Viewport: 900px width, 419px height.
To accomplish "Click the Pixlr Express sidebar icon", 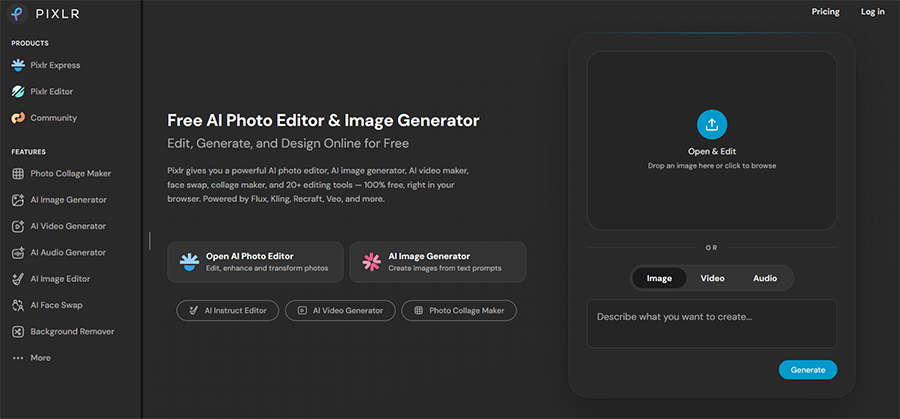I will 18,65.
